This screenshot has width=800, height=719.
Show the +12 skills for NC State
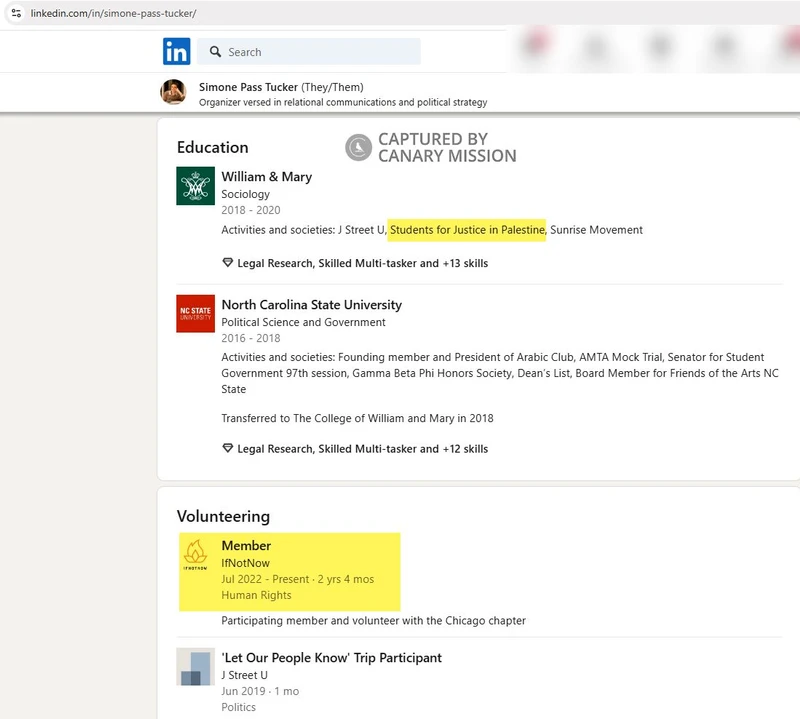(x=362, y=449)
